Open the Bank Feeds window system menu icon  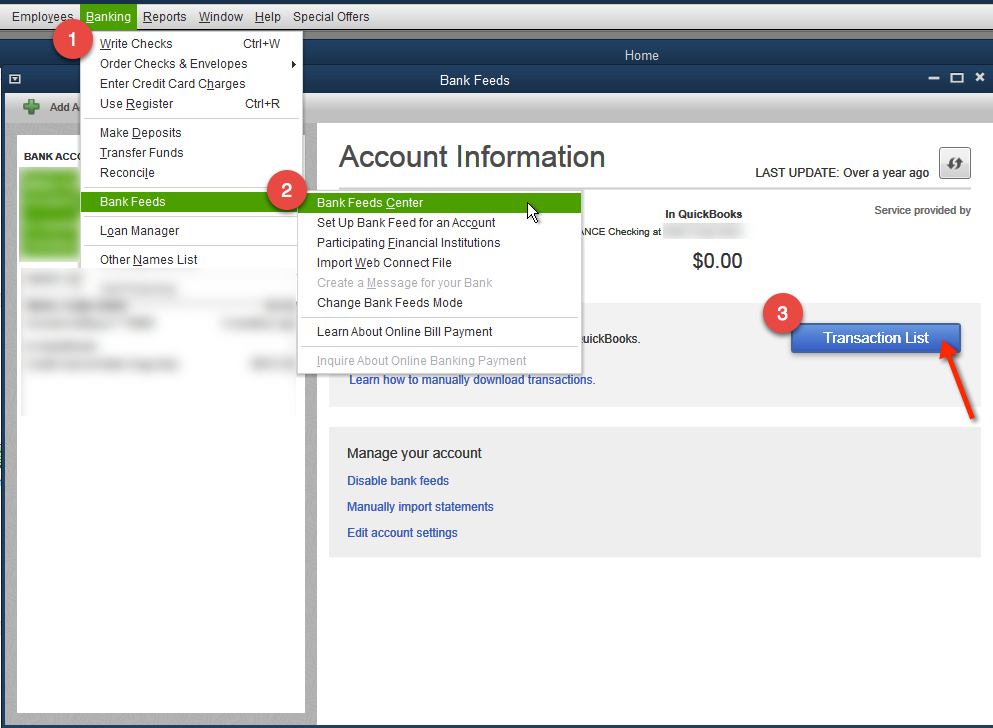15,79
